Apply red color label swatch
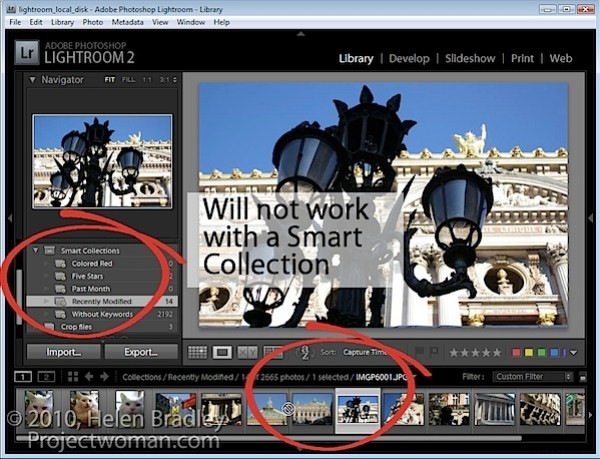This screenshot has width=600, height=459. [x=516, y=352]
